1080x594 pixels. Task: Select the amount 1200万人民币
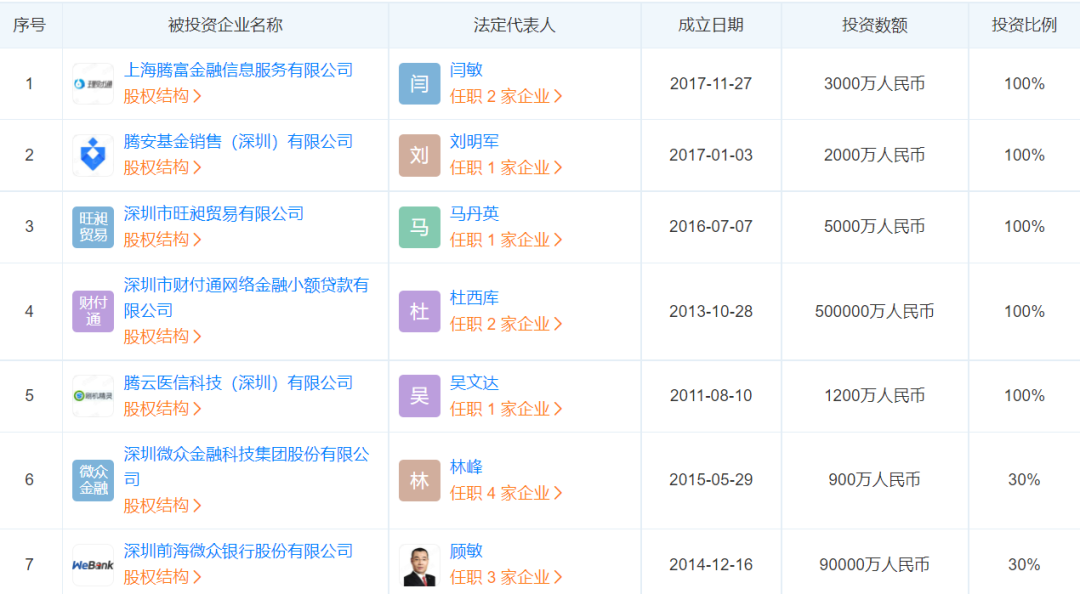tap(875, 396)
